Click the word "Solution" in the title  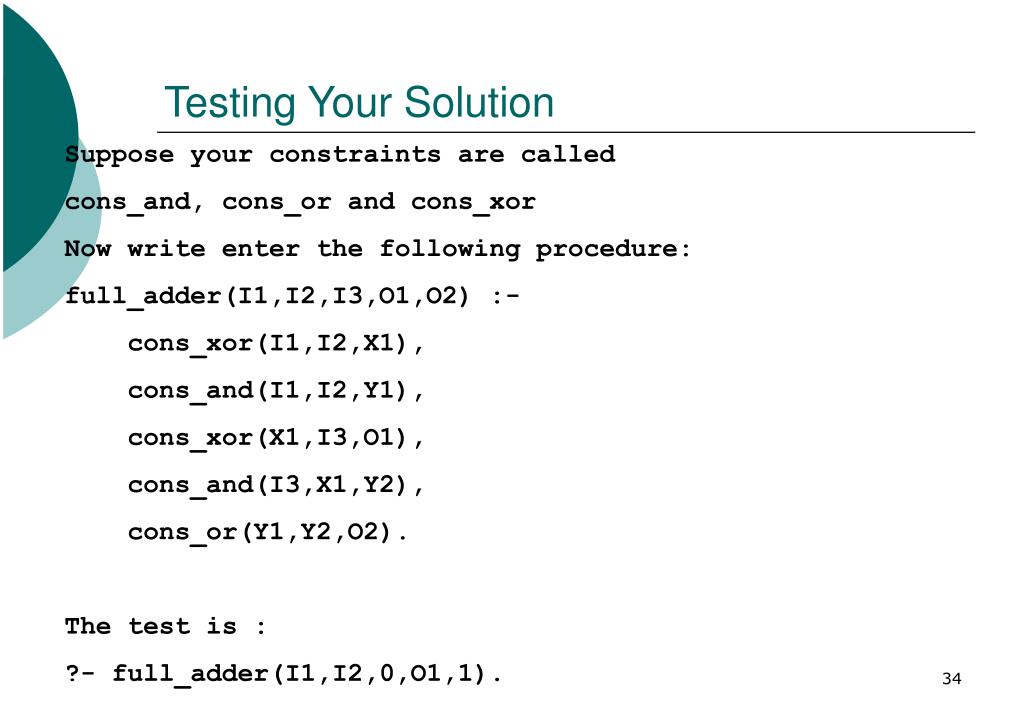[479, 103]
